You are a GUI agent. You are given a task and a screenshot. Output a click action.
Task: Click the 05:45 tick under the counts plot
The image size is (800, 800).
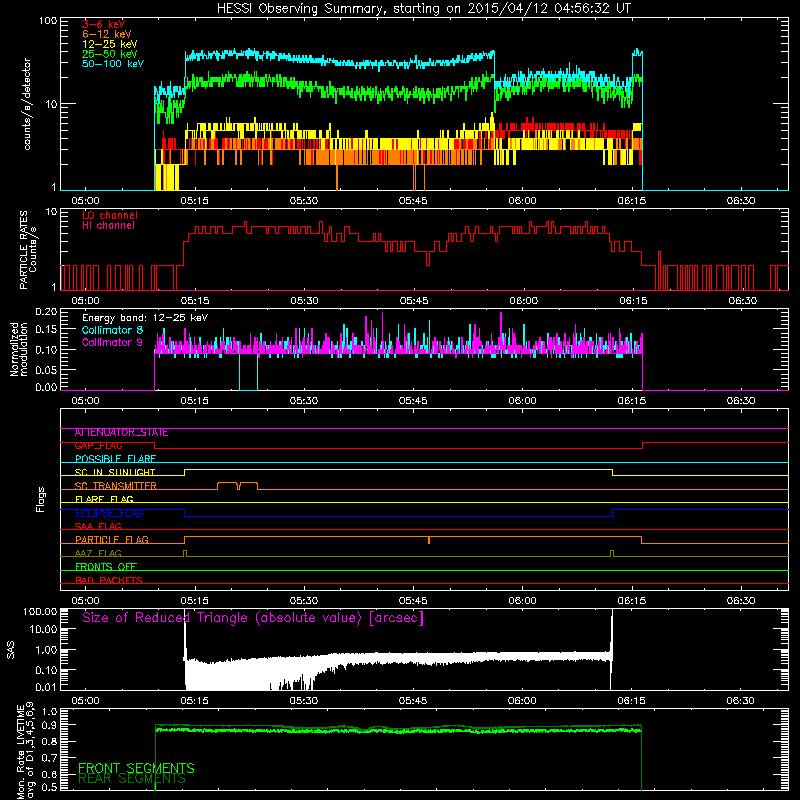click(413, 201)
